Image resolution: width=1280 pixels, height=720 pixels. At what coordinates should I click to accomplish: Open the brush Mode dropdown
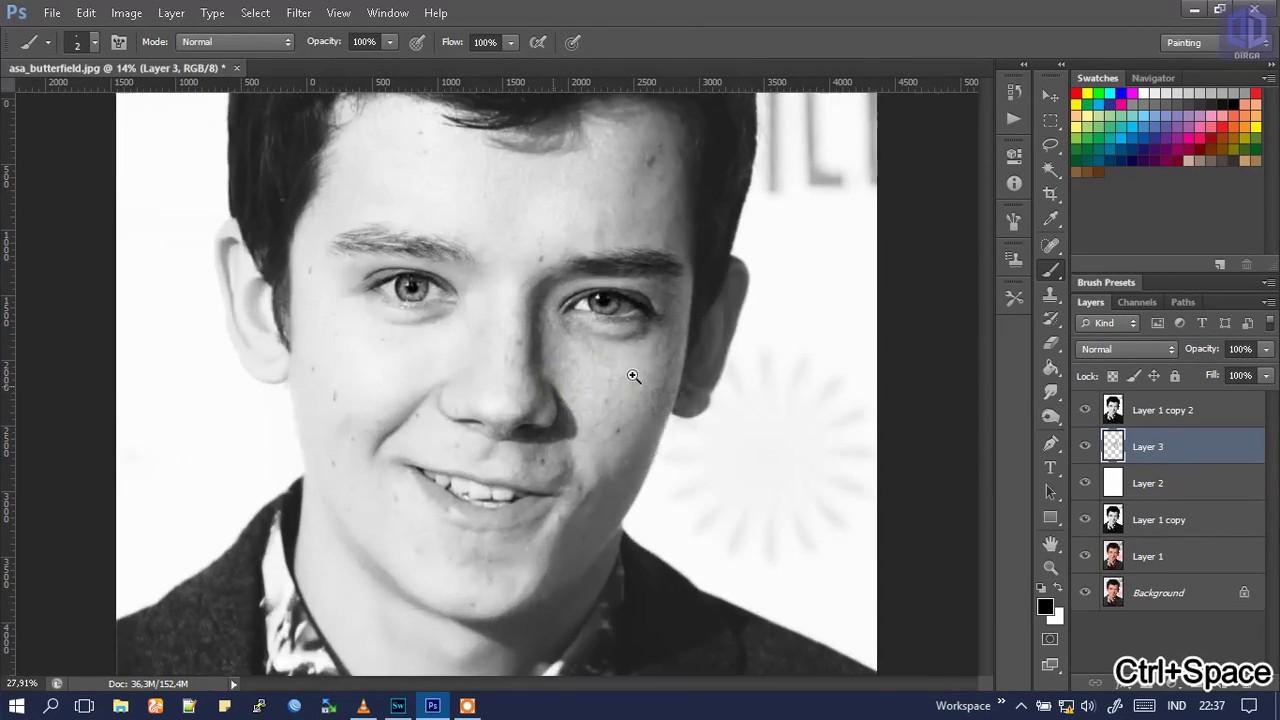(235, 42)
